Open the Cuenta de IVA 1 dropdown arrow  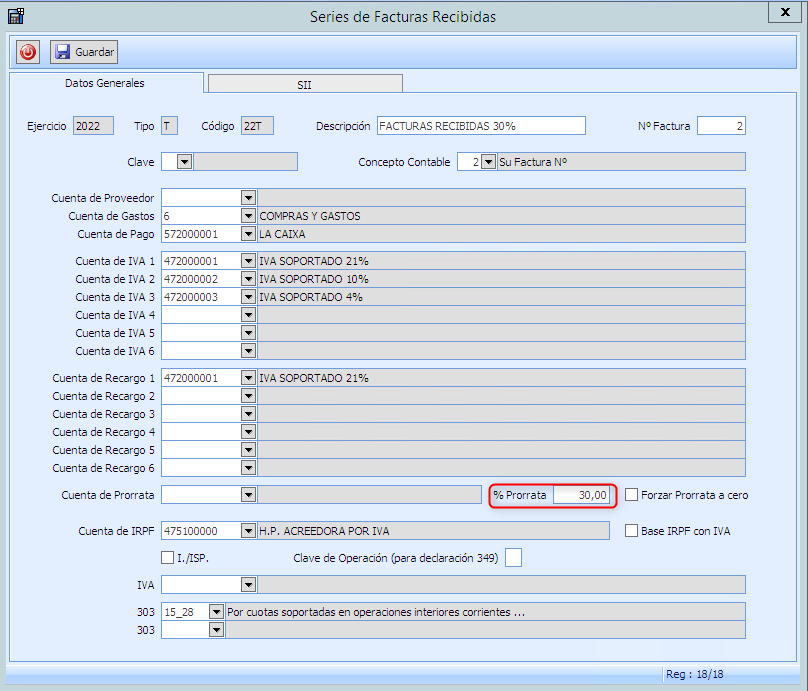pyautogui.click(x=248, y=261)
